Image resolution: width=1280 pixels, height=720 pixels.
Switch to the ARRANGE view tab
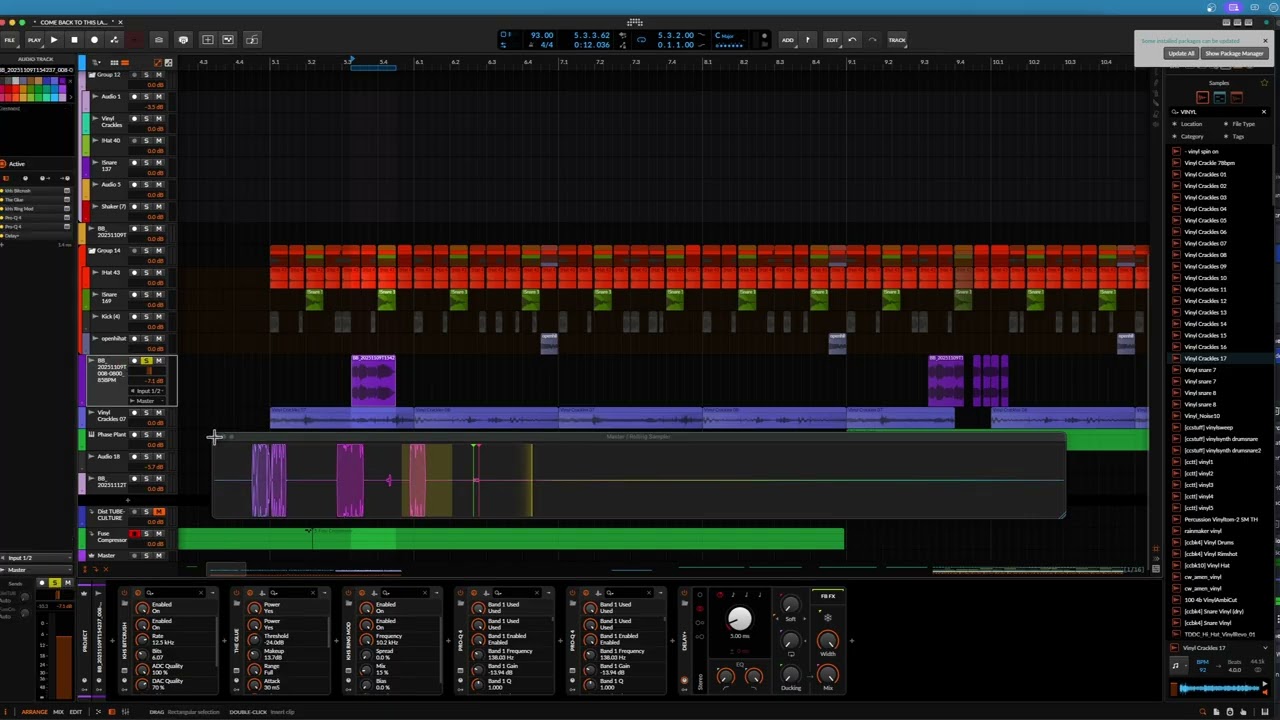click(x=34, y=712)
